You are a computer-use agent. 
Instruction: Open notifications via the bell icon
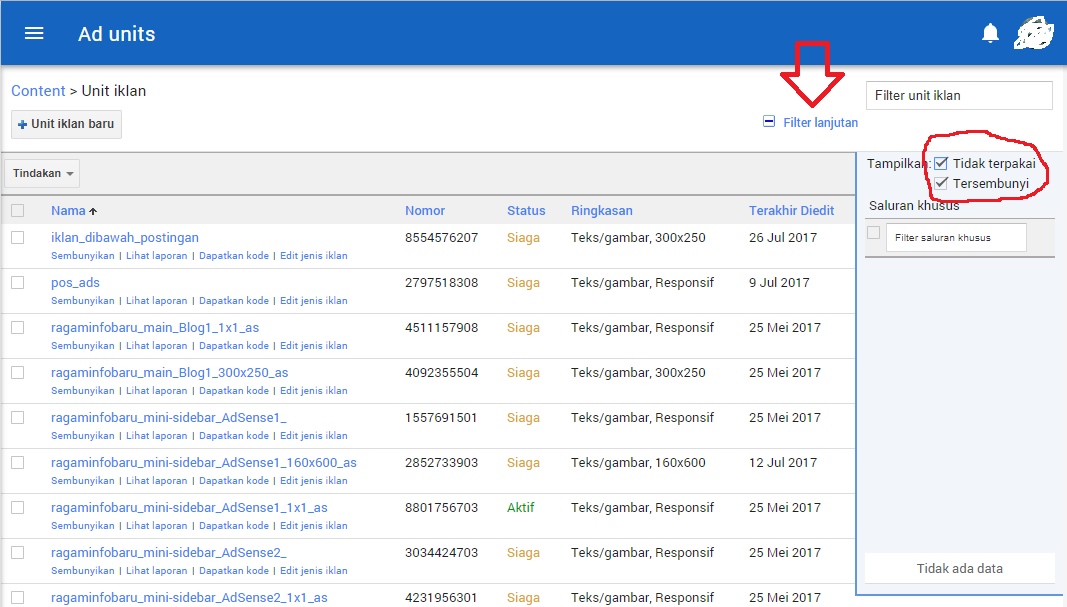coord(989,32)
